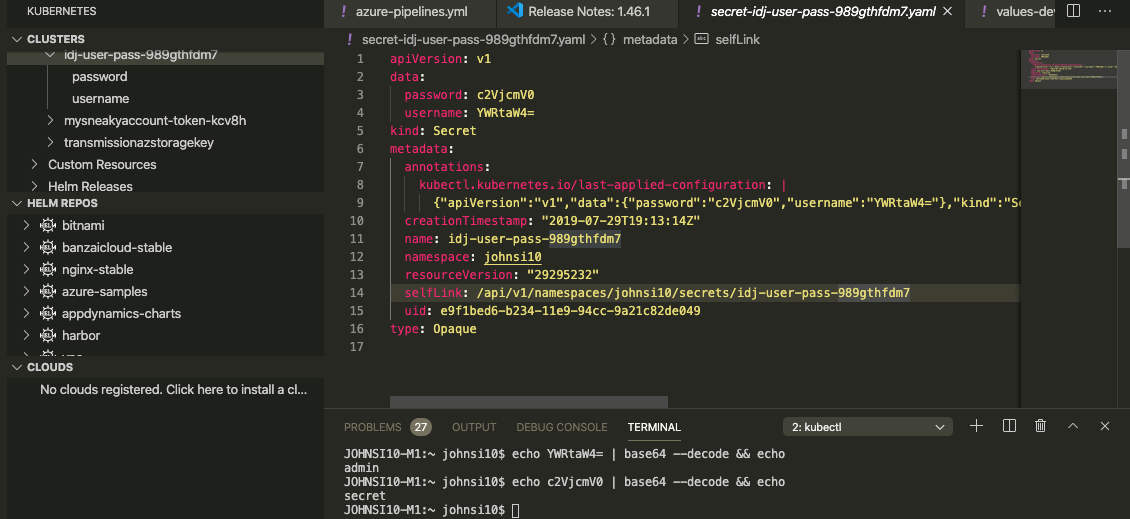Switch to the azure-pipelines.yml tab
The height and width of the screenshot is (519, 1130).
[x=411, y=12]
